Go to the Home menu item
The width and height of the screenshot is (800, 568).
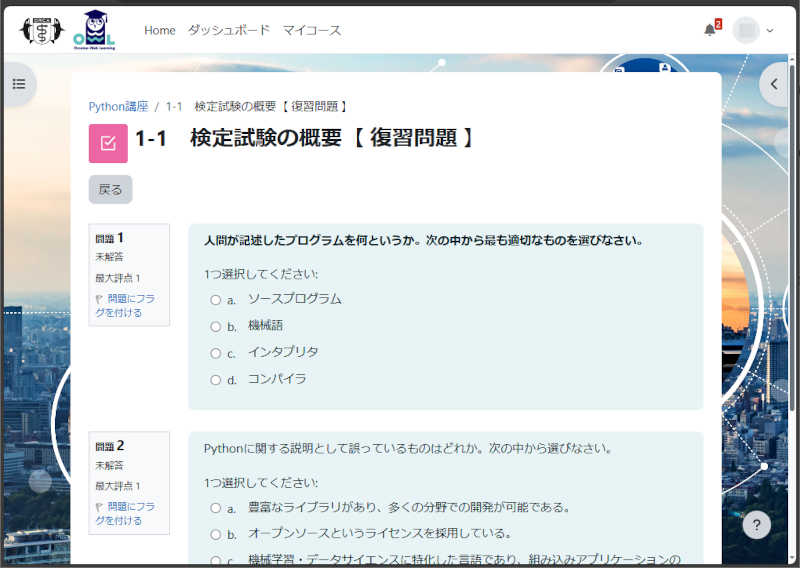(159, 30)
